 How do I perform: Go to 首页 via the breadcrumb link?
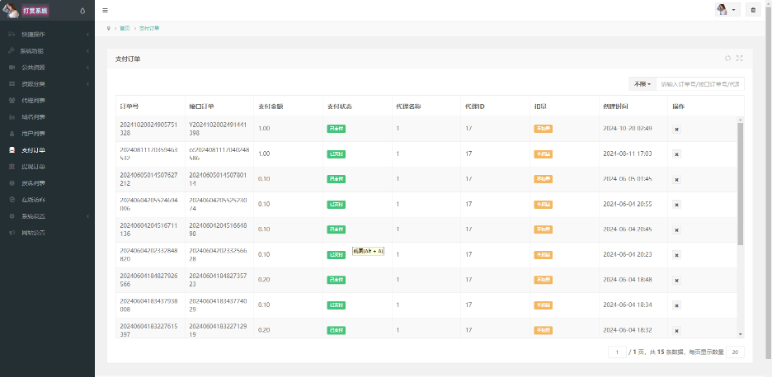[125, 28]
